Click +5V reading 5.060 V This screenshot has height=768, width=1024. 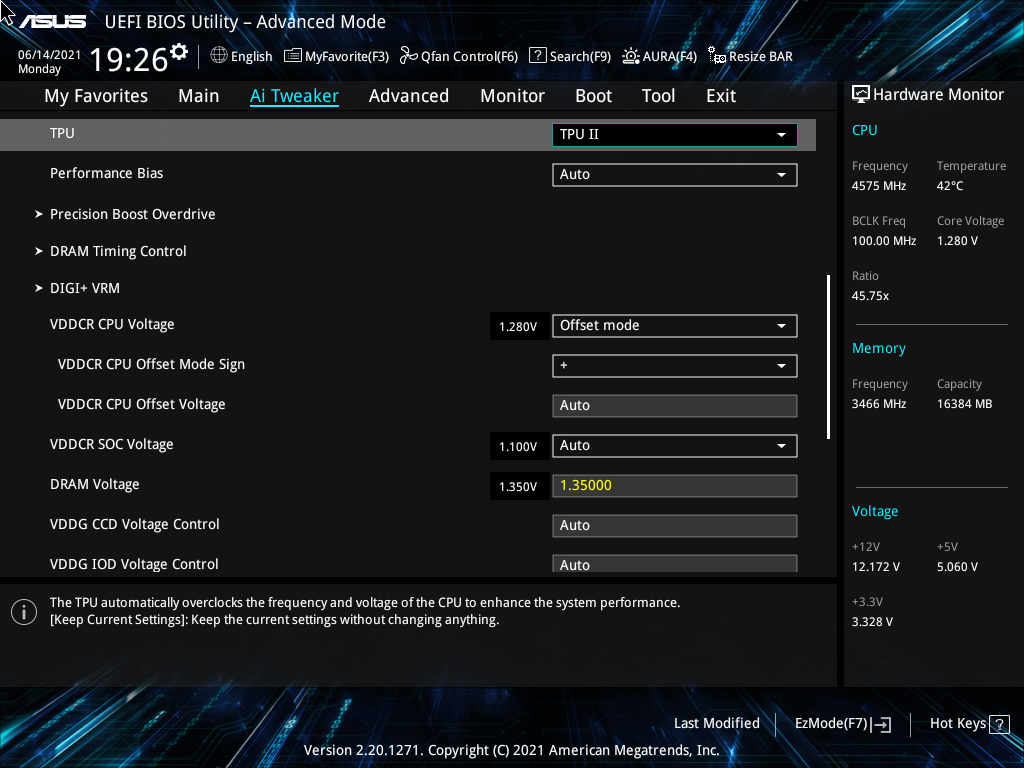coord(957,567)
